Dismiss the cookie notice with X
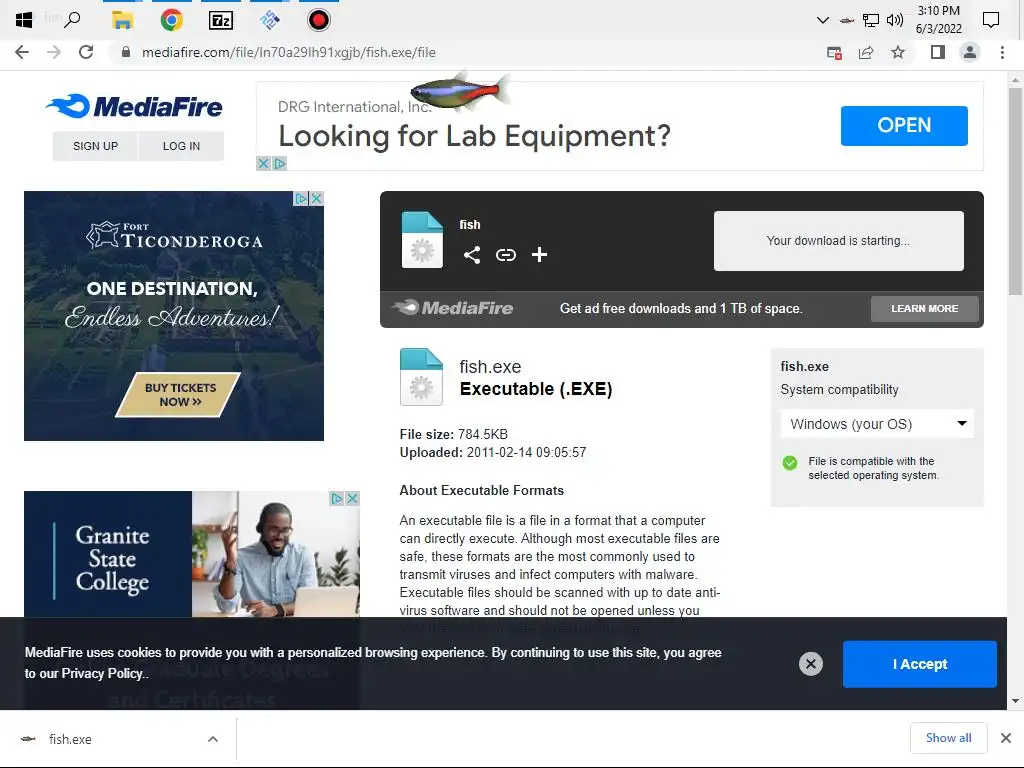The width and height of the screenshot is (1024, 768). pyautogui.click(x=810, y=664)
